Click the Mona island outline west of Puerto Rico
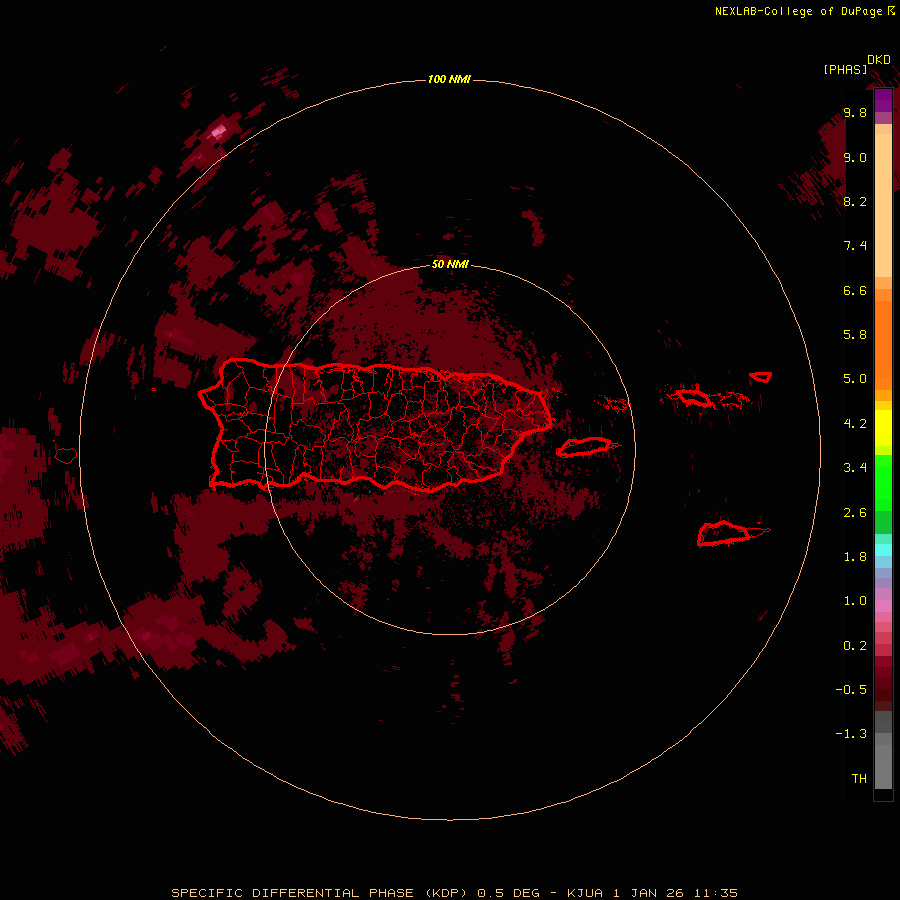Image resolution: width=900 pixels, height=900 pixels. click(65, 456)
